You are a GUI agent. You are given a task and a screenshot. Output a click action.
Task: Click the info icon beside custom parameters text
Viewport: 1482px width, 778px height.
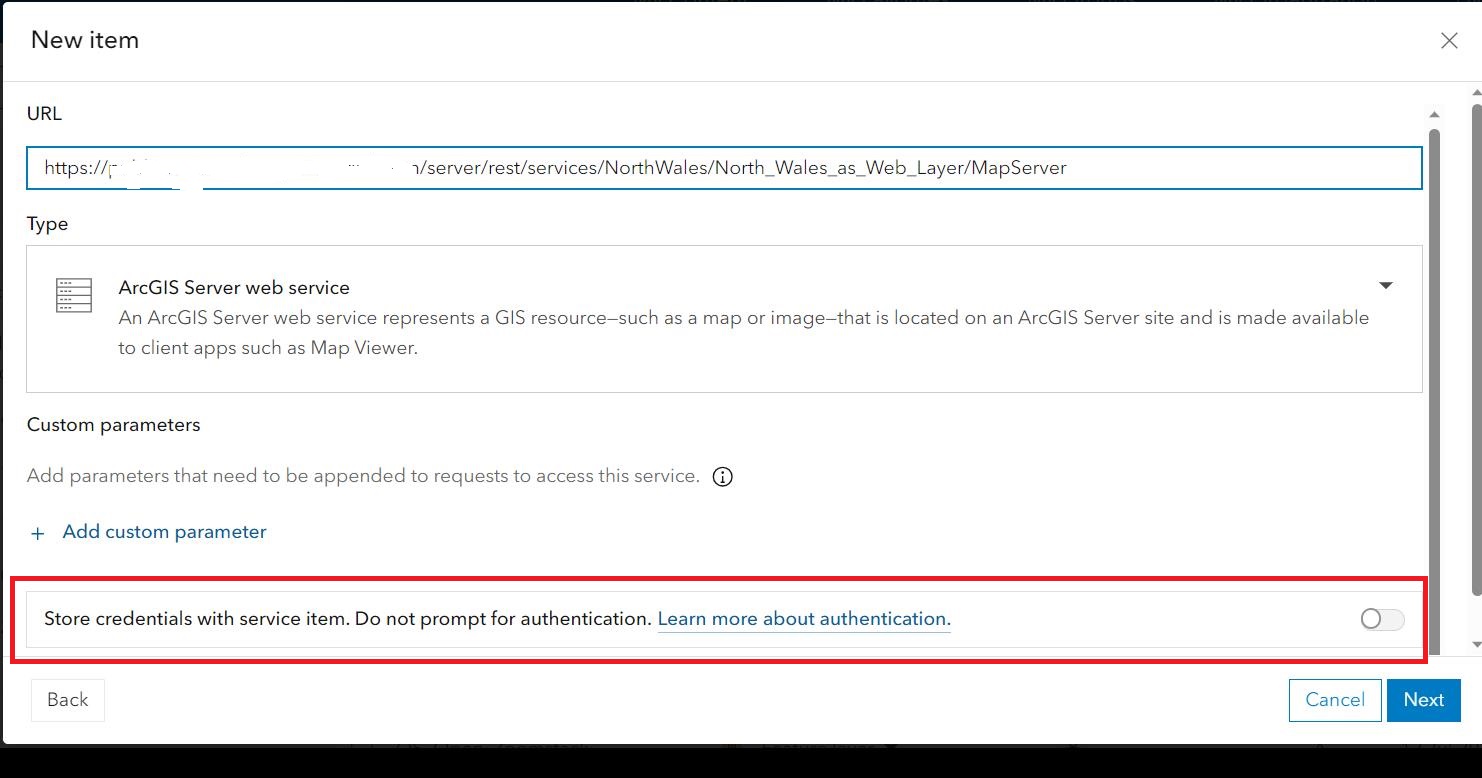(x=722, y=476)
